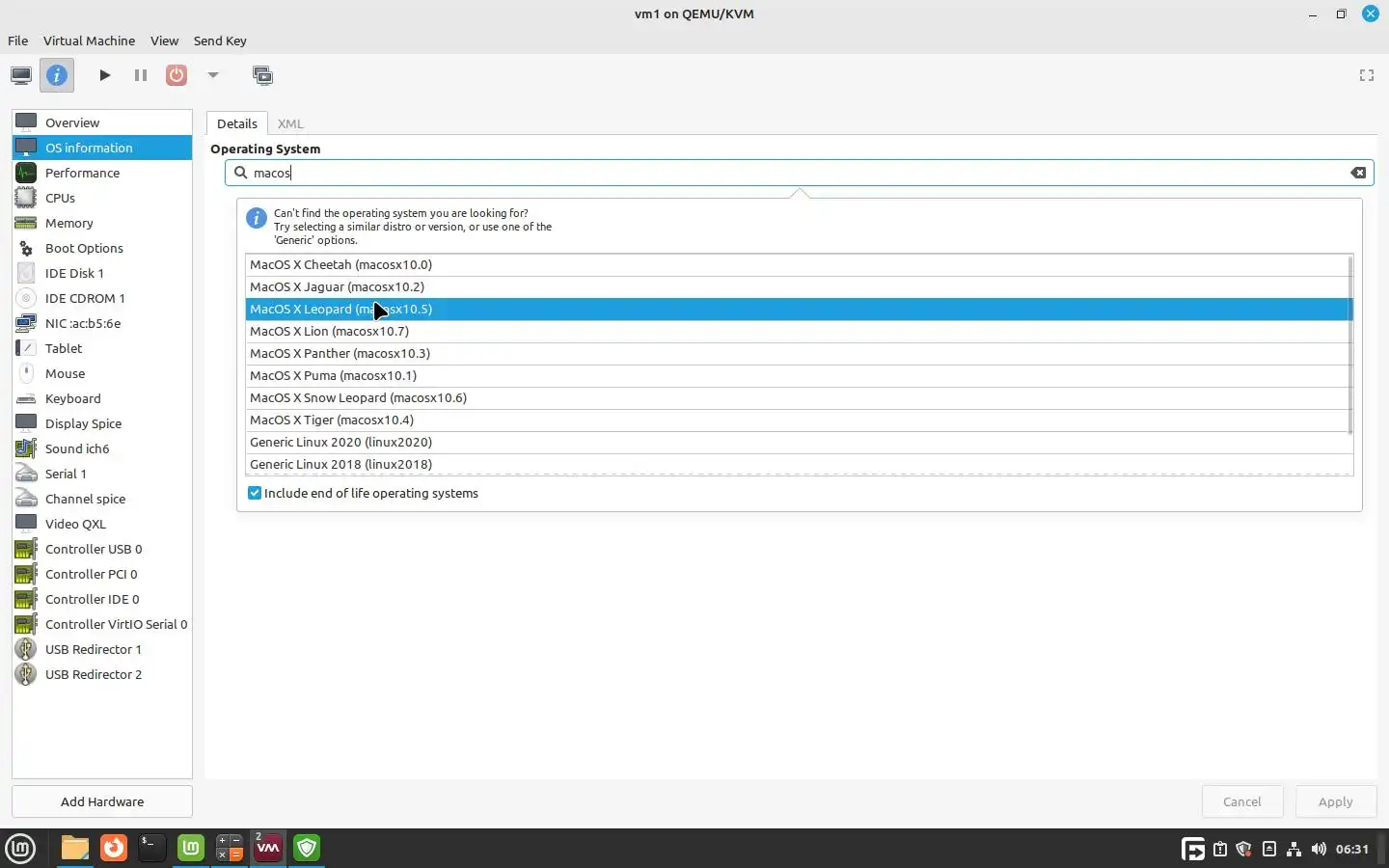Select Controller PCI 0
Image resolution: width=1389 pixels, height=868 pixels.
point(102,574)
